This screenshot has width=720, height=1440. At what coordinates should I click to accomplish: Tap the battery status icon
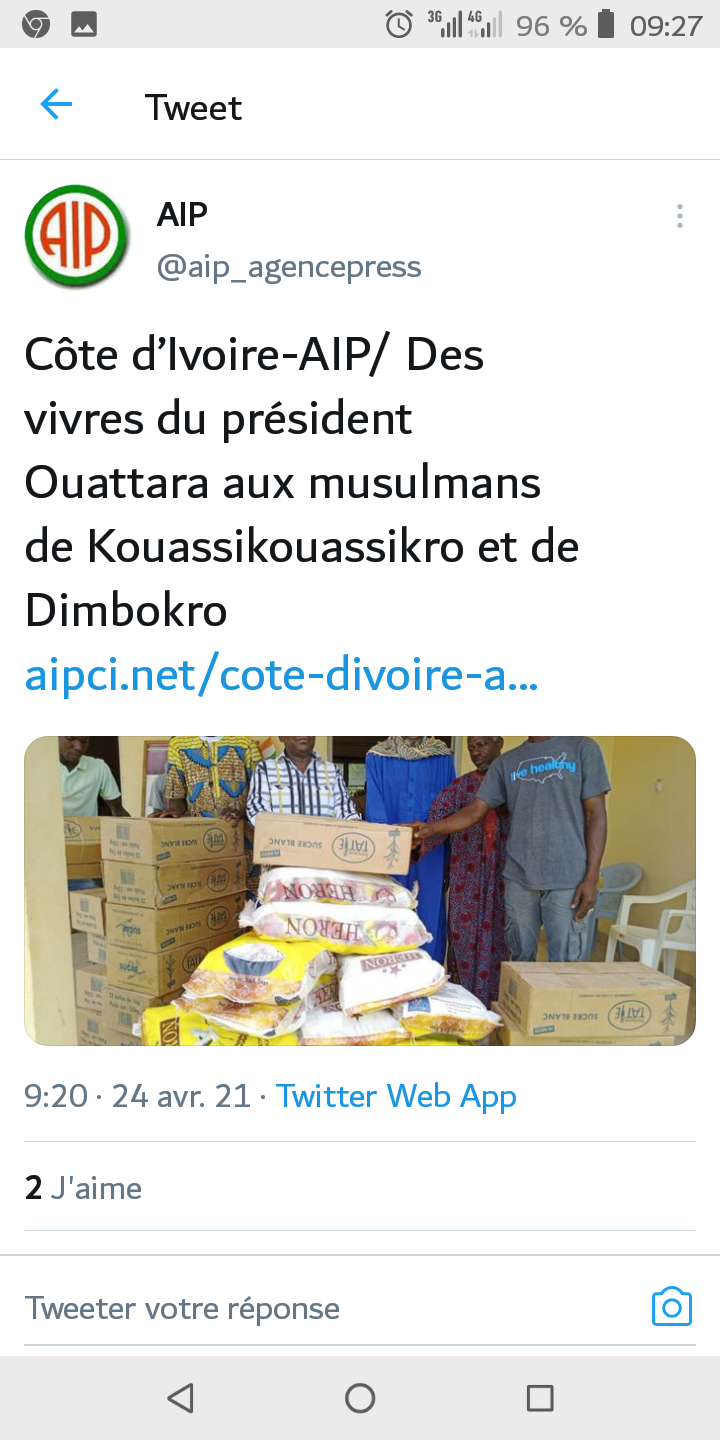[x=605, y=24]
